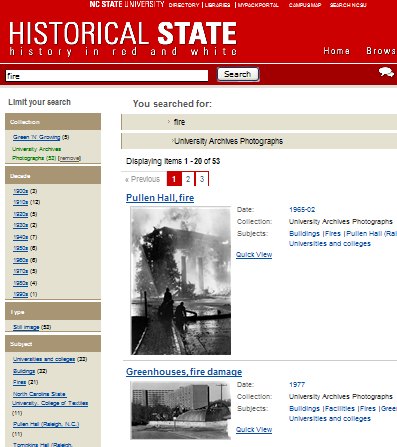Viewport: 397px width, 447px height.
Task: Open the chat speech bubbles icon
Action: point(386,72)
